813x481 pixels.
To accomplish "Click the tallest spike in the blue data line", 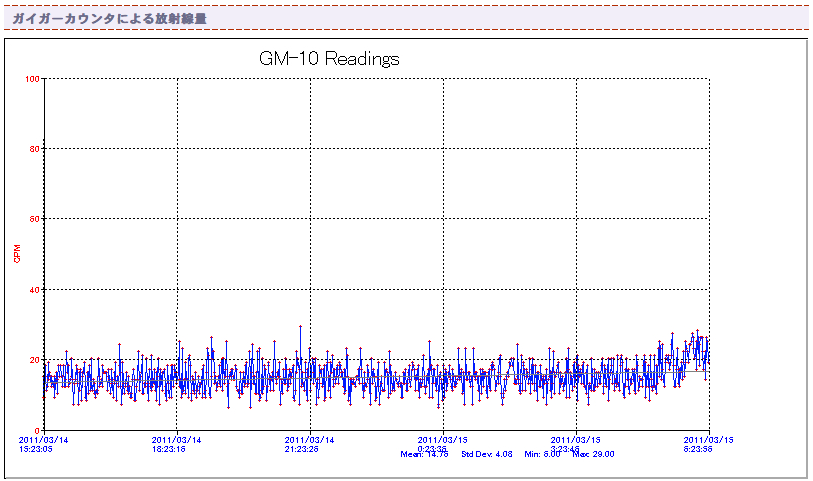I will coord(299,327).
